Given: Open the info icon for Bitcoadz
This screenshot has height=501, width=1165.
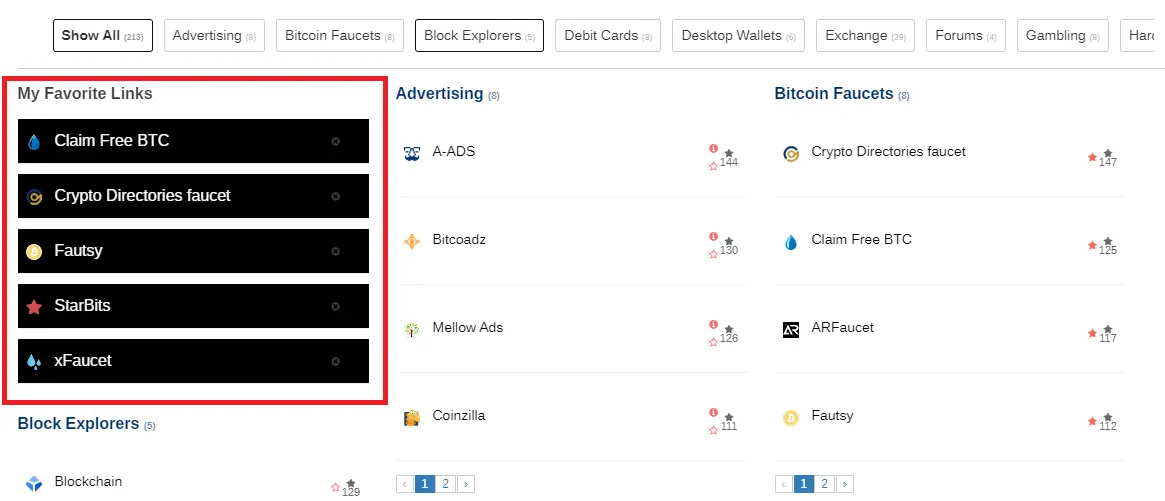Looking at the screenshot, I should tap(713, 236).
